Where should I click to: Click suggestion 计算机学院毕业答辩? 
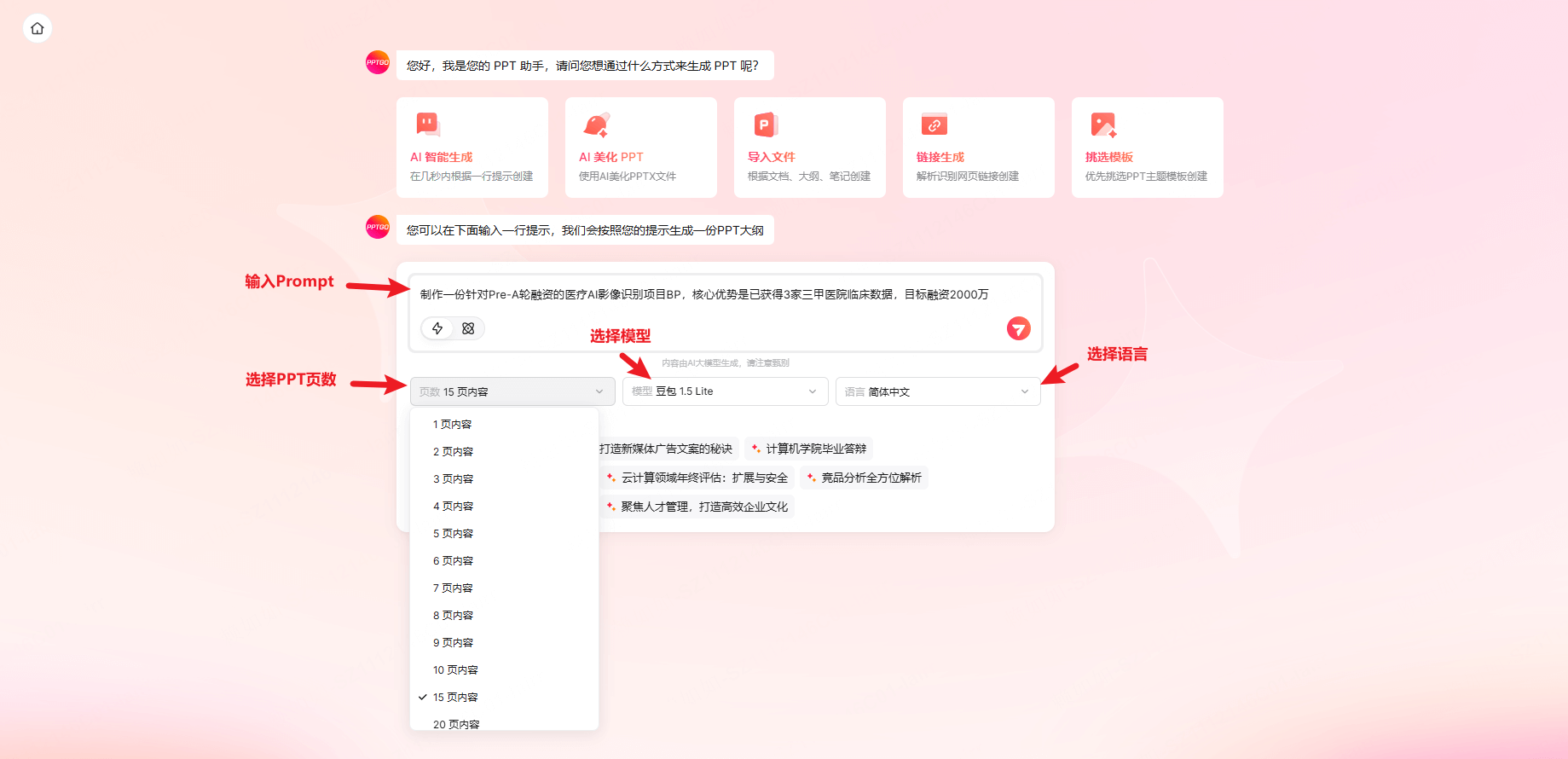tap(808, 449)
